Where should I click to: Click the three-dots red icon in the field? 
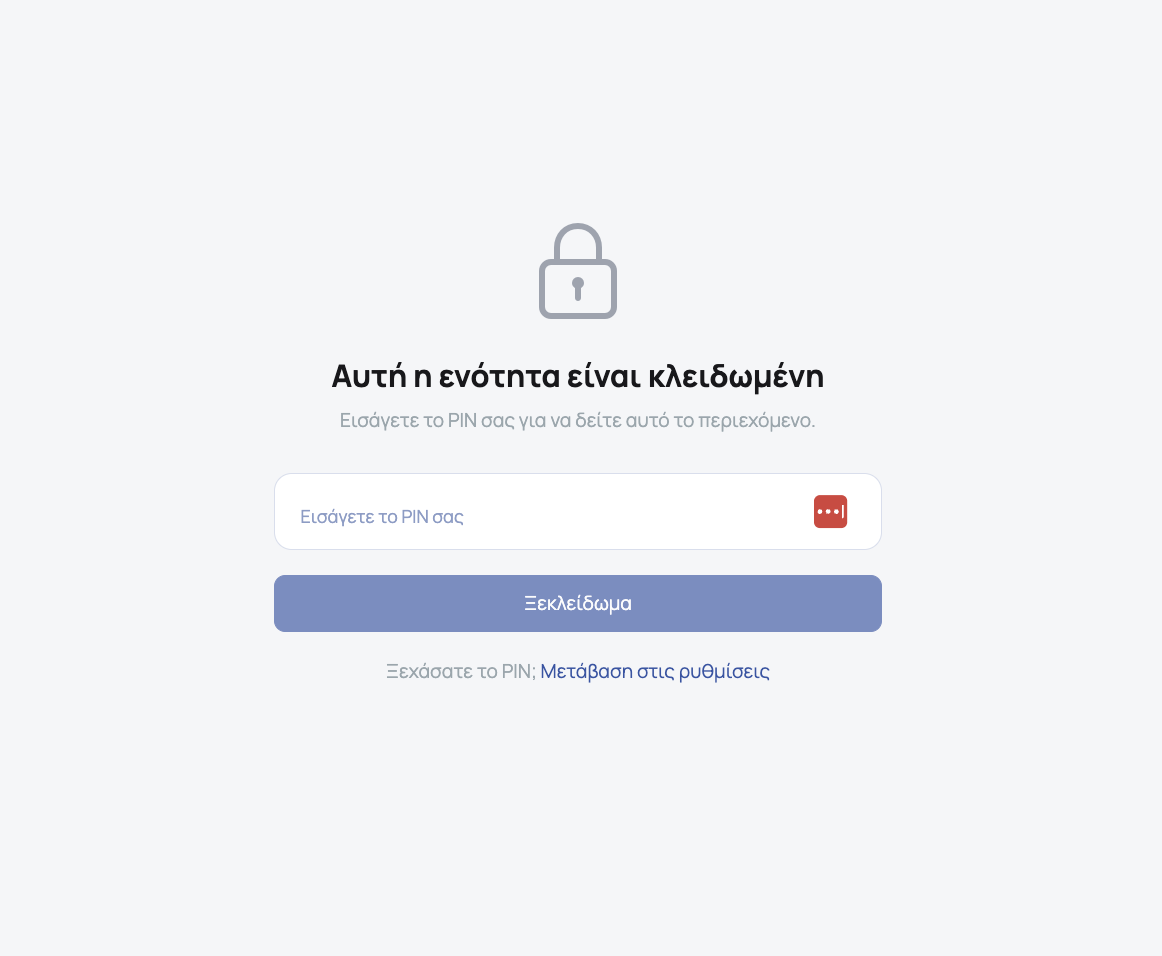click(830, 511)
